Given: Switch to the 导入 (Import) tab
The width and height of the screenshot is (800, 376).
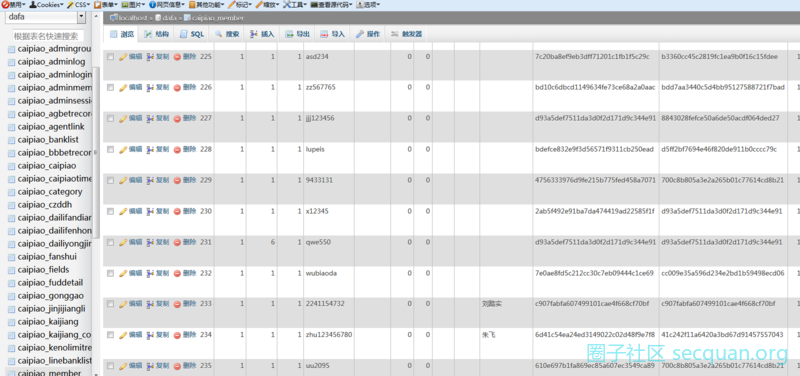Looking at the screenshot, I should click(x=332, y=34).
